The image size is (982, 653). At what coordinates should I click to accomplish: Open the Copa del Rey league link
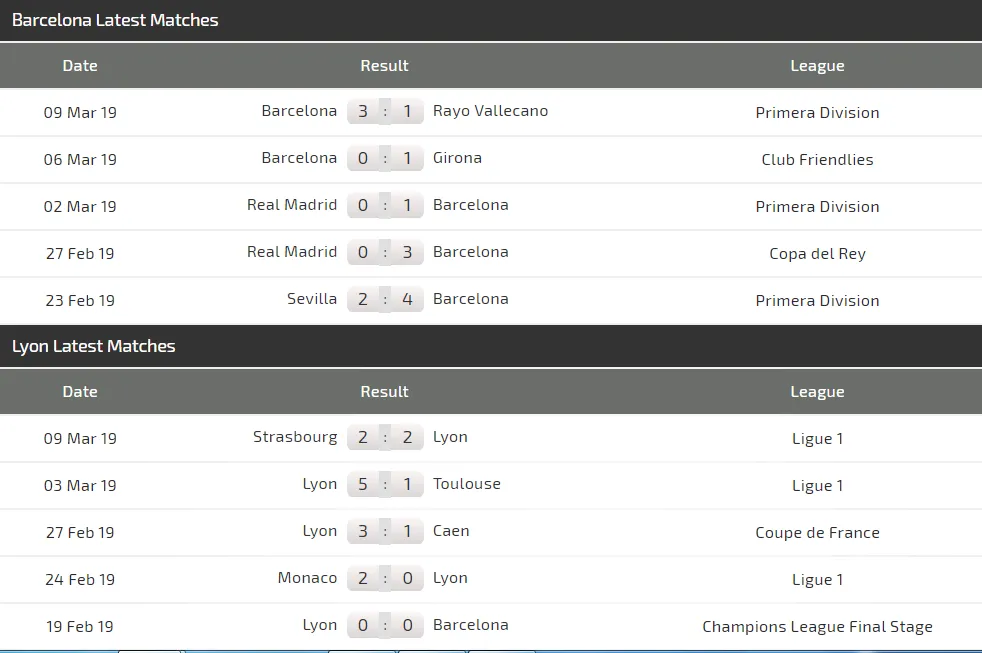[x=817, y=254]
